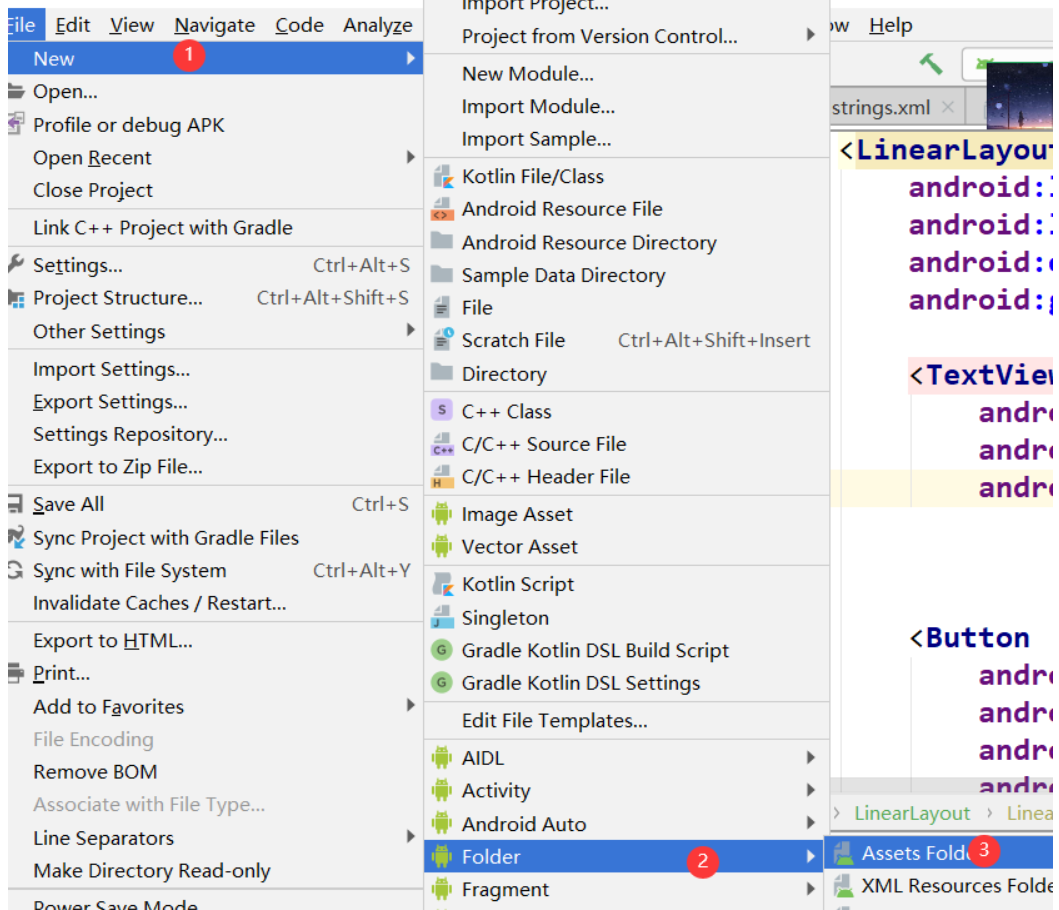Open the Navigate menu
Image resolution: width=1059 pixels, height=910 pixels.
point(214,24)
